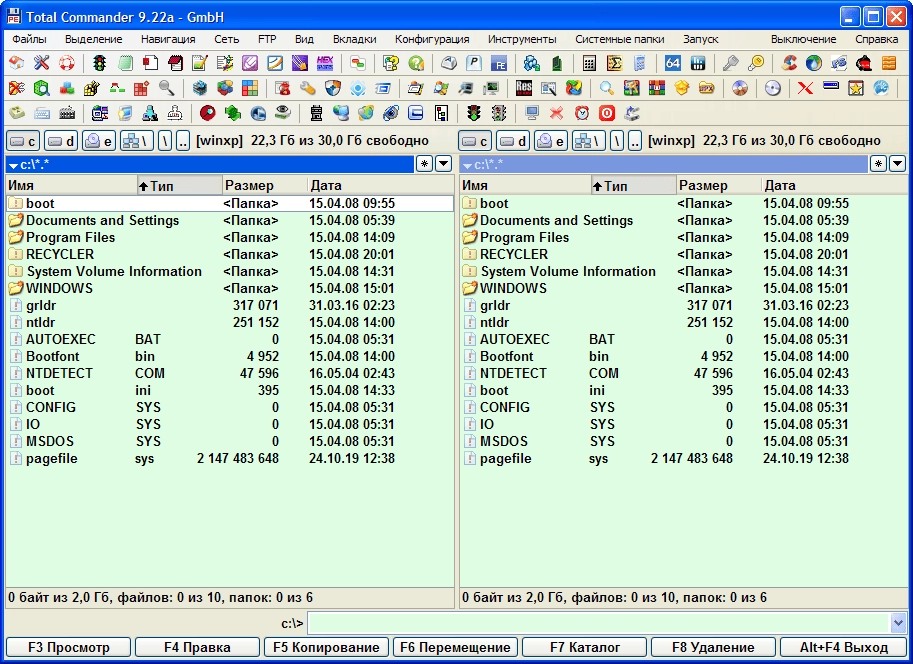Click the yellow key icon
The width and height of the screenshot is (913, 664).
756,63
